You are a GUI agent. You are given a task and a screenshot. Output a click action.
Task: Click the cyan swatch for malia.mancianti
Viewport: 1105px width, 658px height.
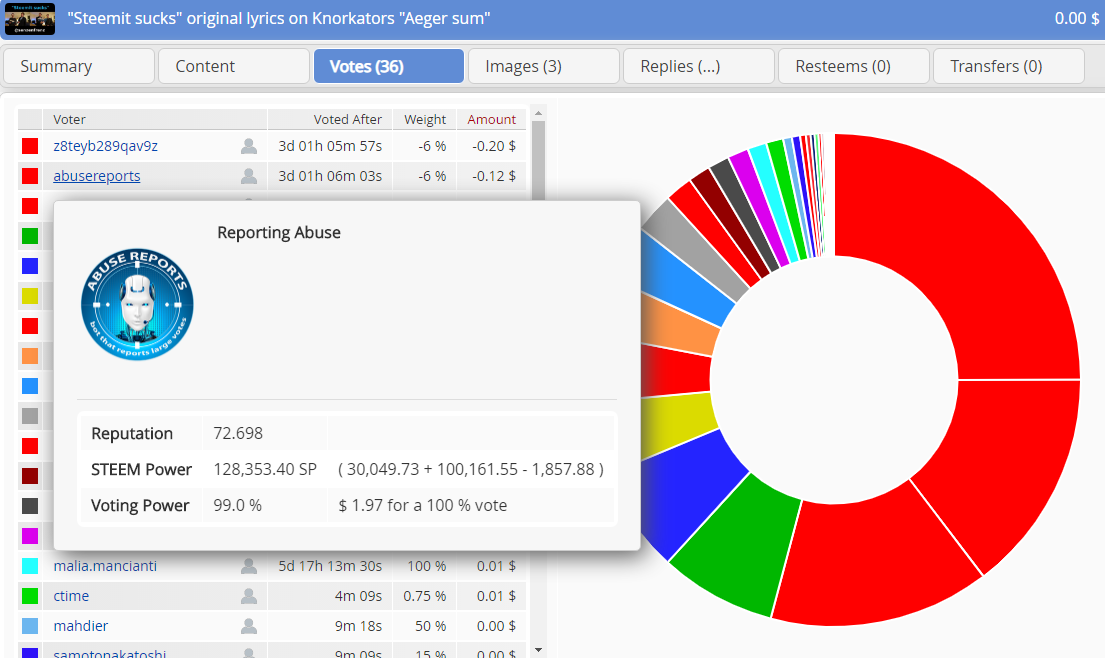(30, 566)
